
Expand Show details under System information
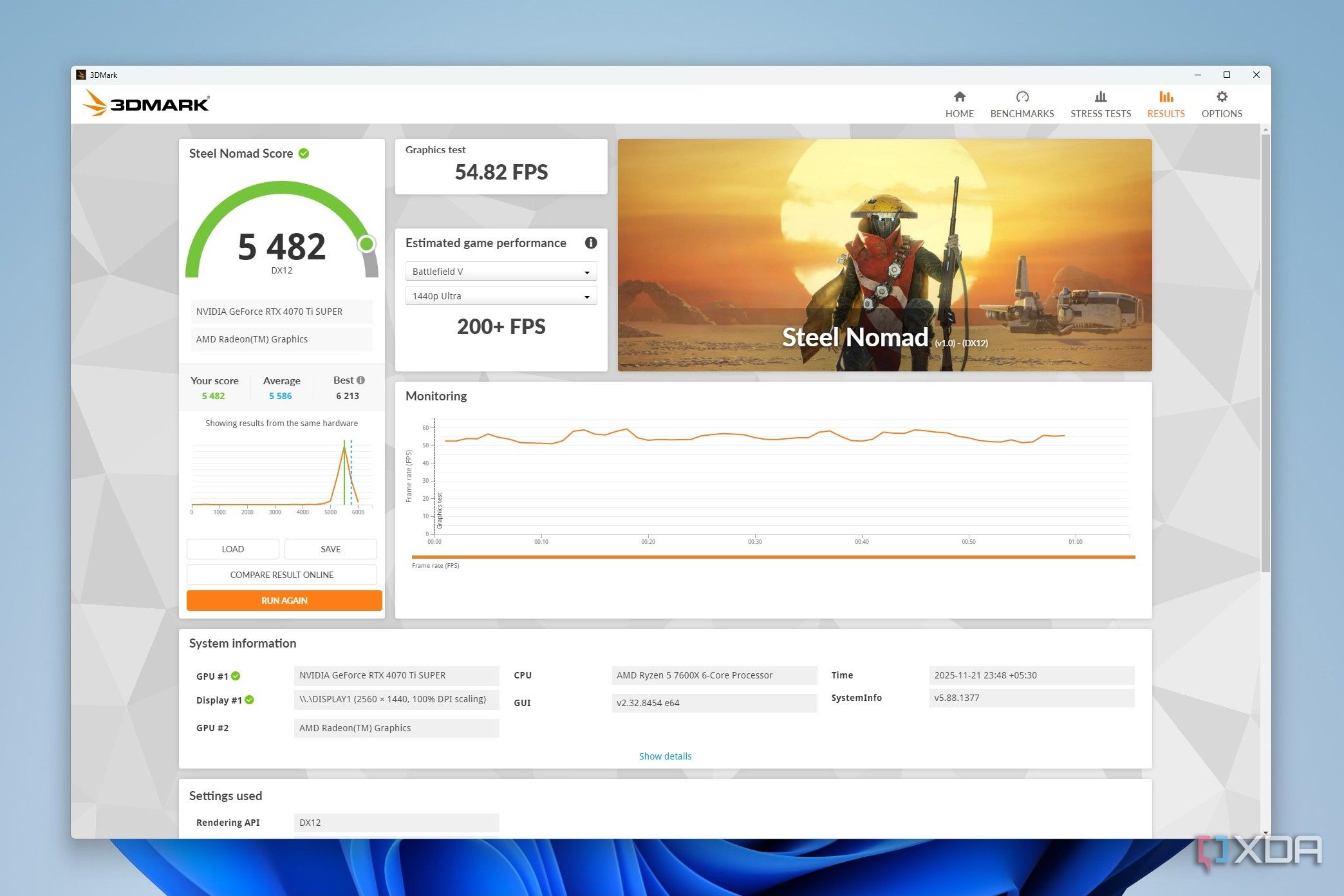point(665,756)
